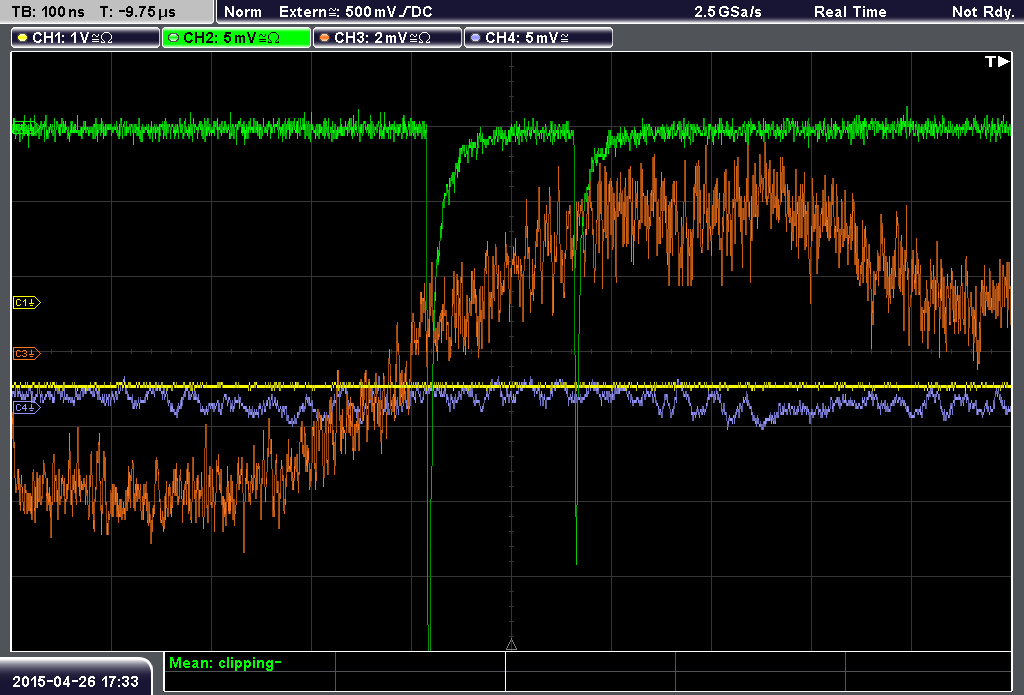This screenshot has width=1024, height=695.
Task: Click the C1 ground level marker
Action: (x=27, y=302)
